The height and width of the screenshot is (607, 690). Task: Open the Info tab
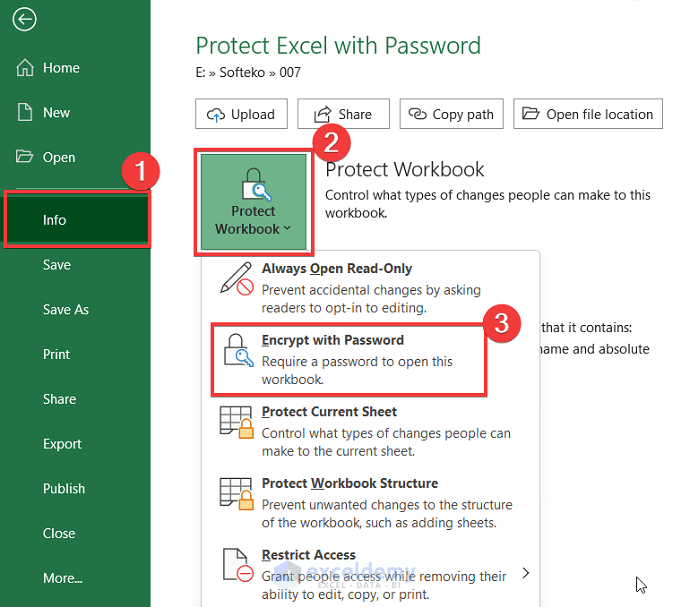point(77,220)
